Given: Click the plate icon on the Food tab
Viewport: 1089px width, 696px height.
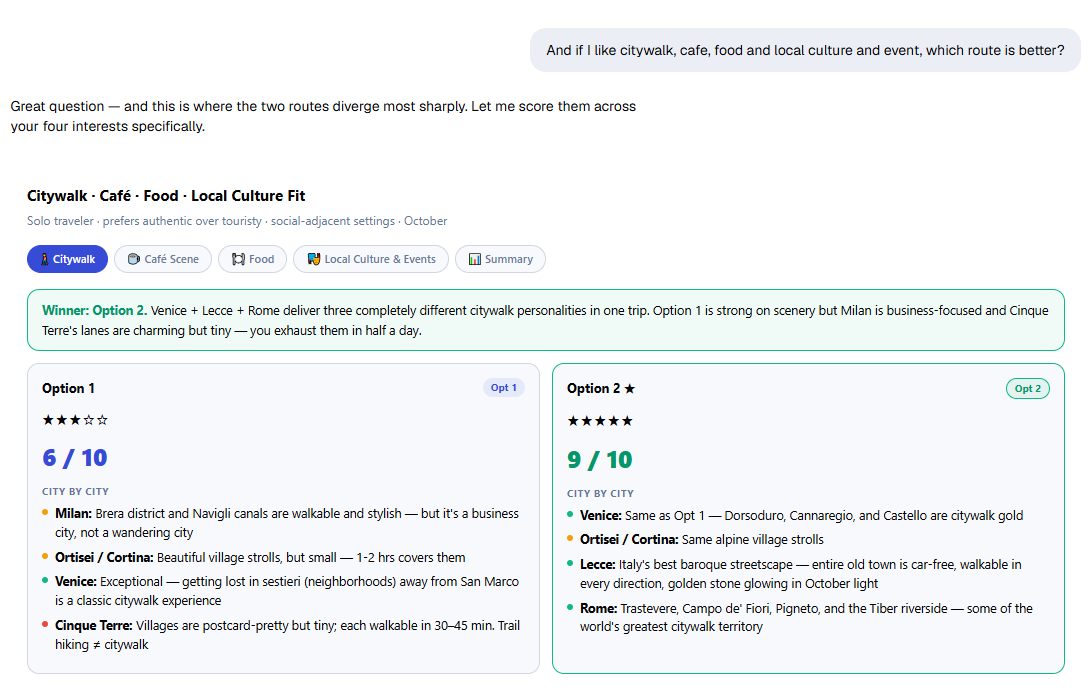Looking at the screenshot, I should 238,259.
